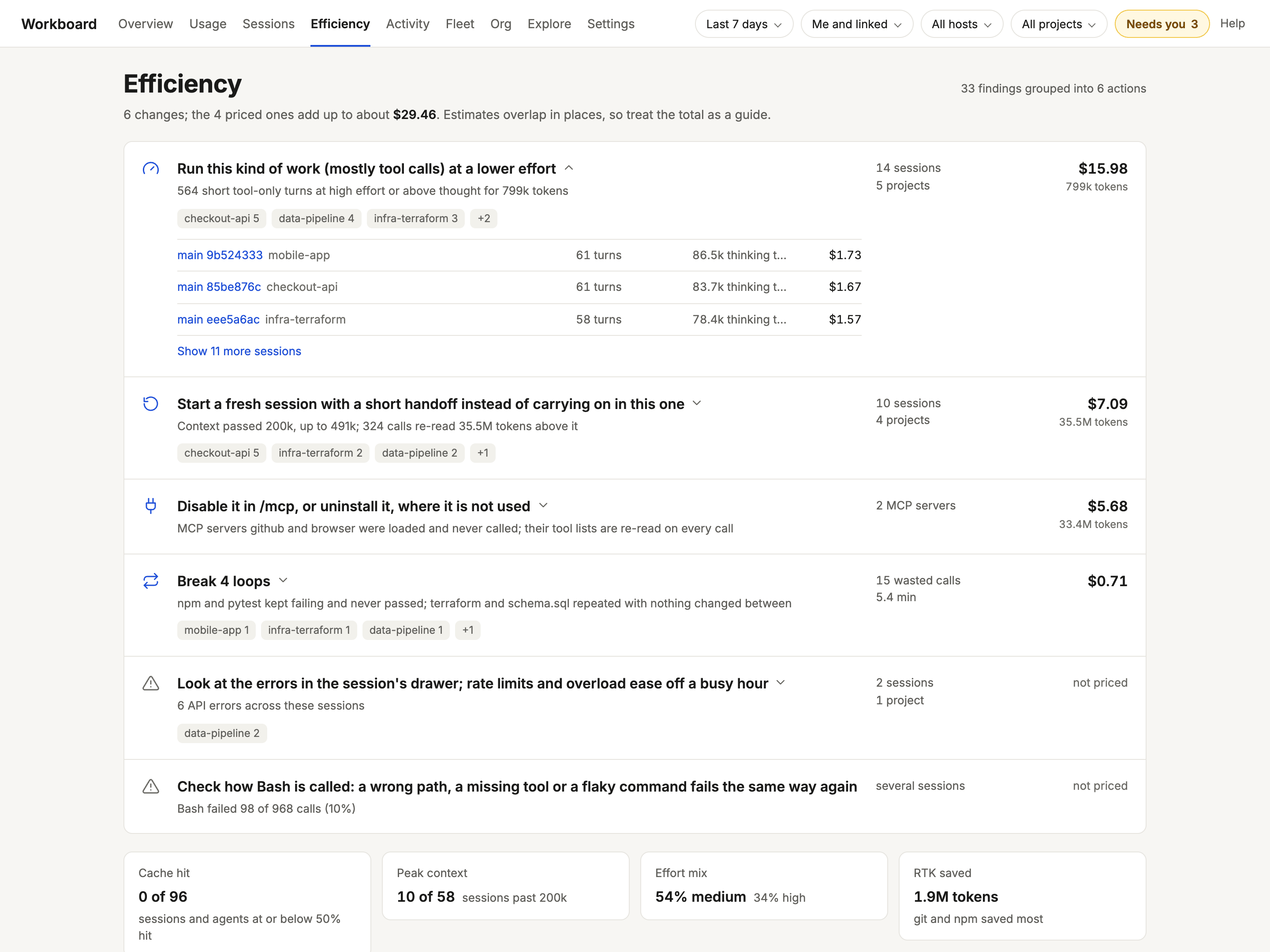The image size is (1270, 952).
Task: Switch to the Sessions tab
Action: tap(268, 24)
